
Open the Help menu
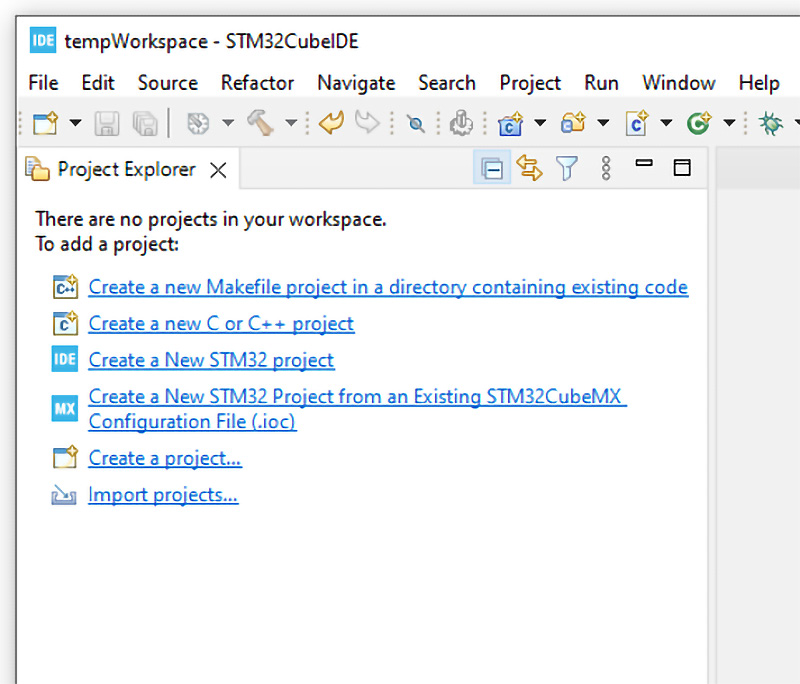759,84
